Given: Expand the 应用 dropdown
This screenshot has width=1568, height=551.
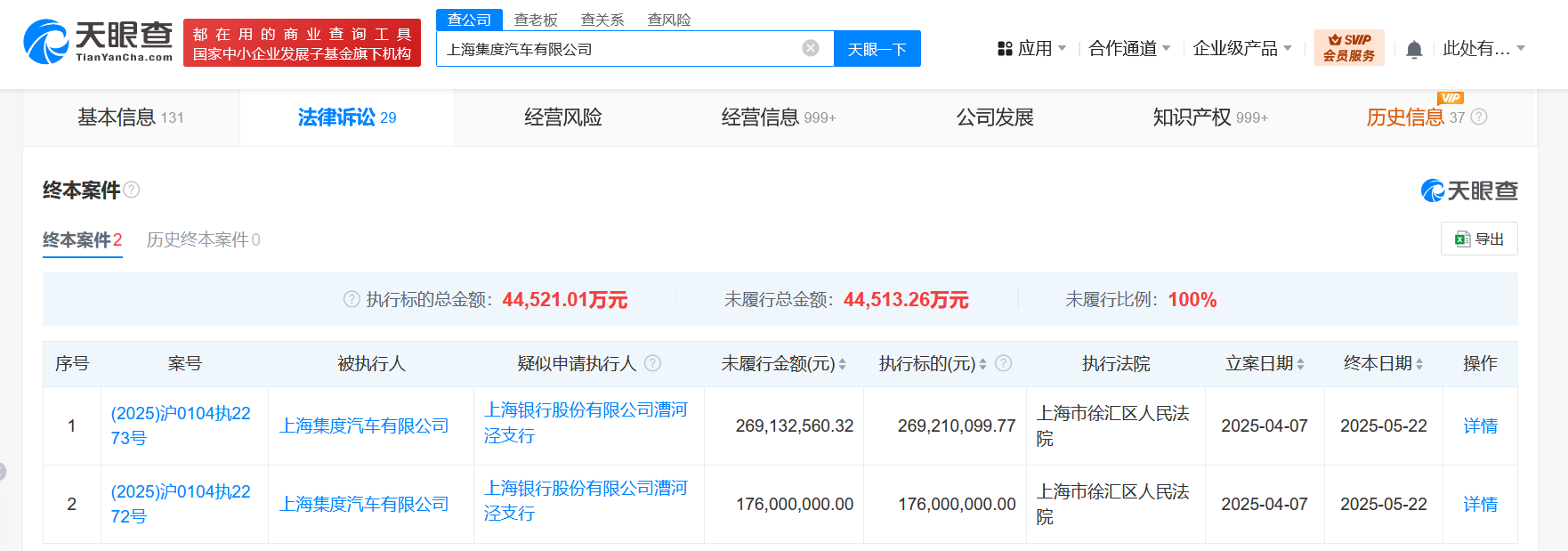Looking at the screenshot, I should (1062, 48).
